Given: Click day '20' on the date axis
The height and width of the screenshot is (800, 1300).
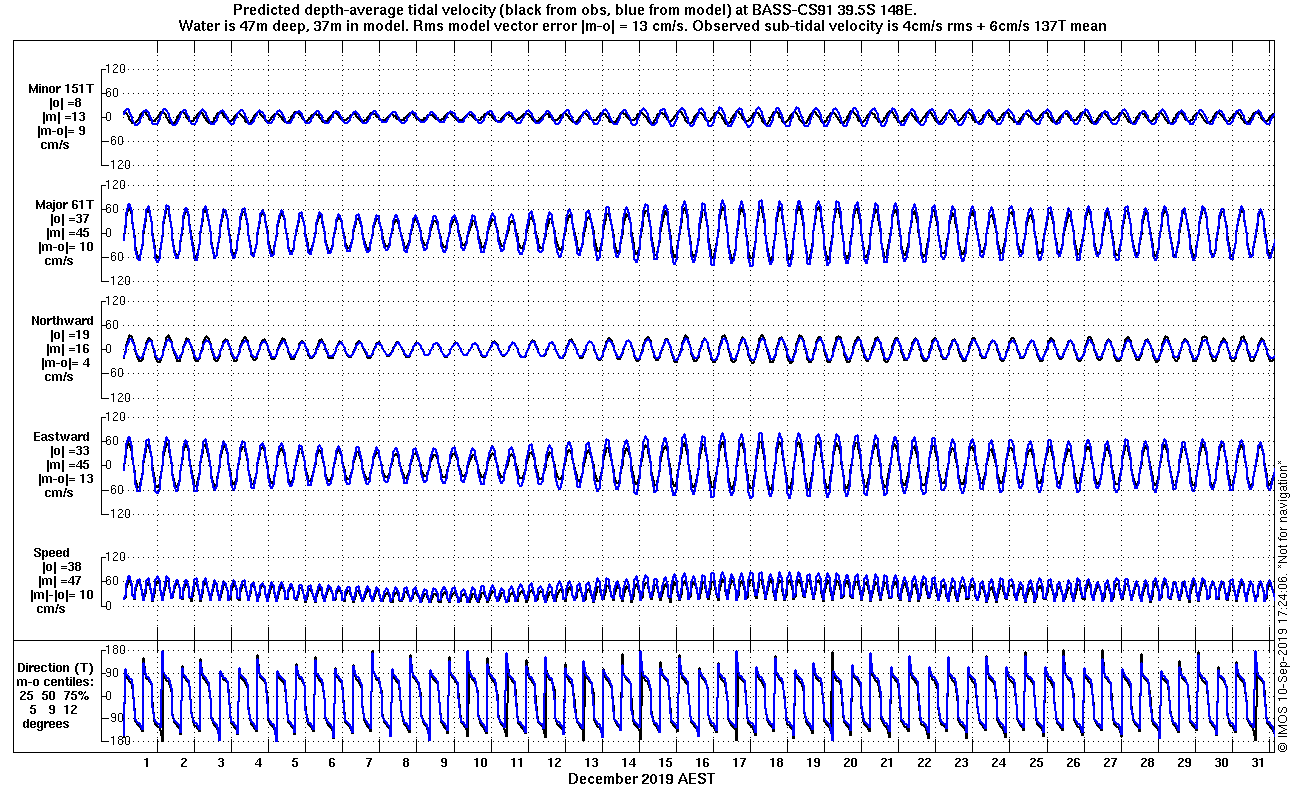Looking at the screenshot, I should pos(850,763).
